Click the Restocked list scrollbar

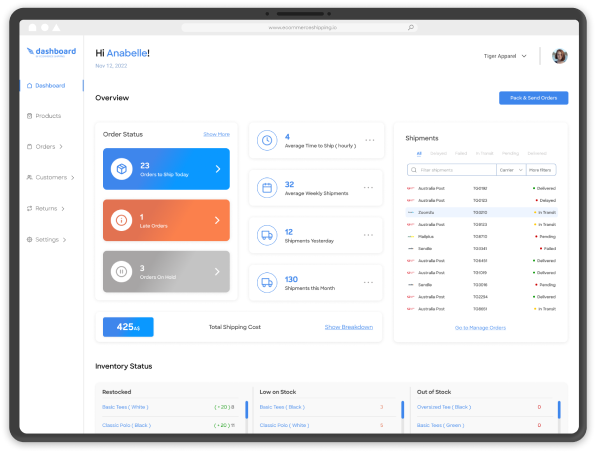247,410
